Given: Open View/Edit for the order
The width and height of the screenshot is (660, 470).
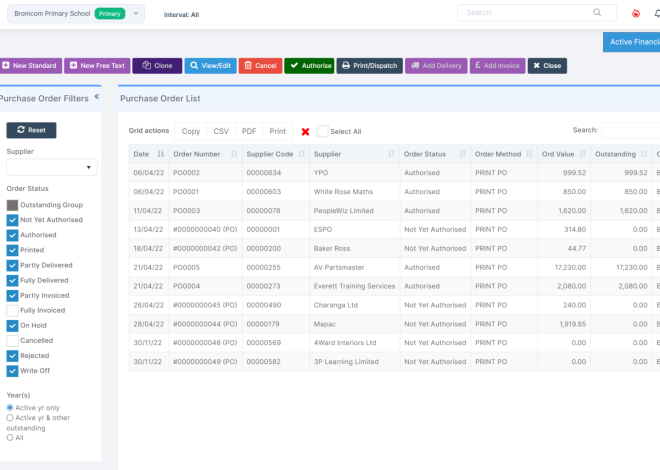Looking at the screenshot, I should coord(210,66).
